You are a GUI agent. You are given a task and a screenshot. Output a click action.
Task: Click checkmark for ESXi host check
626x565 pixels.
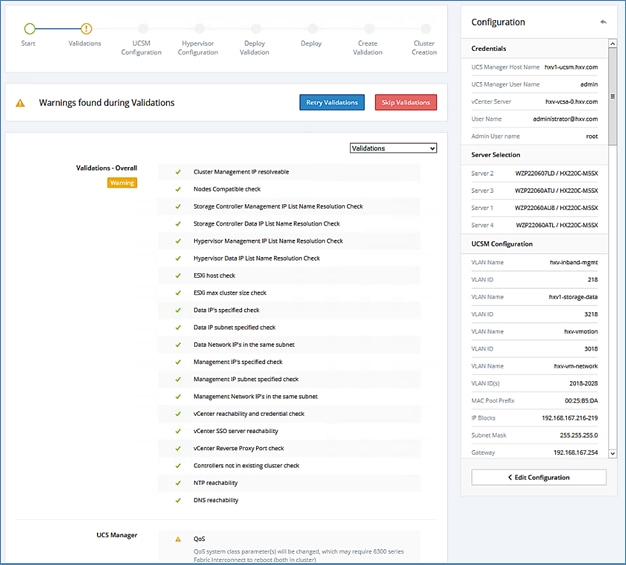[178, 276]
